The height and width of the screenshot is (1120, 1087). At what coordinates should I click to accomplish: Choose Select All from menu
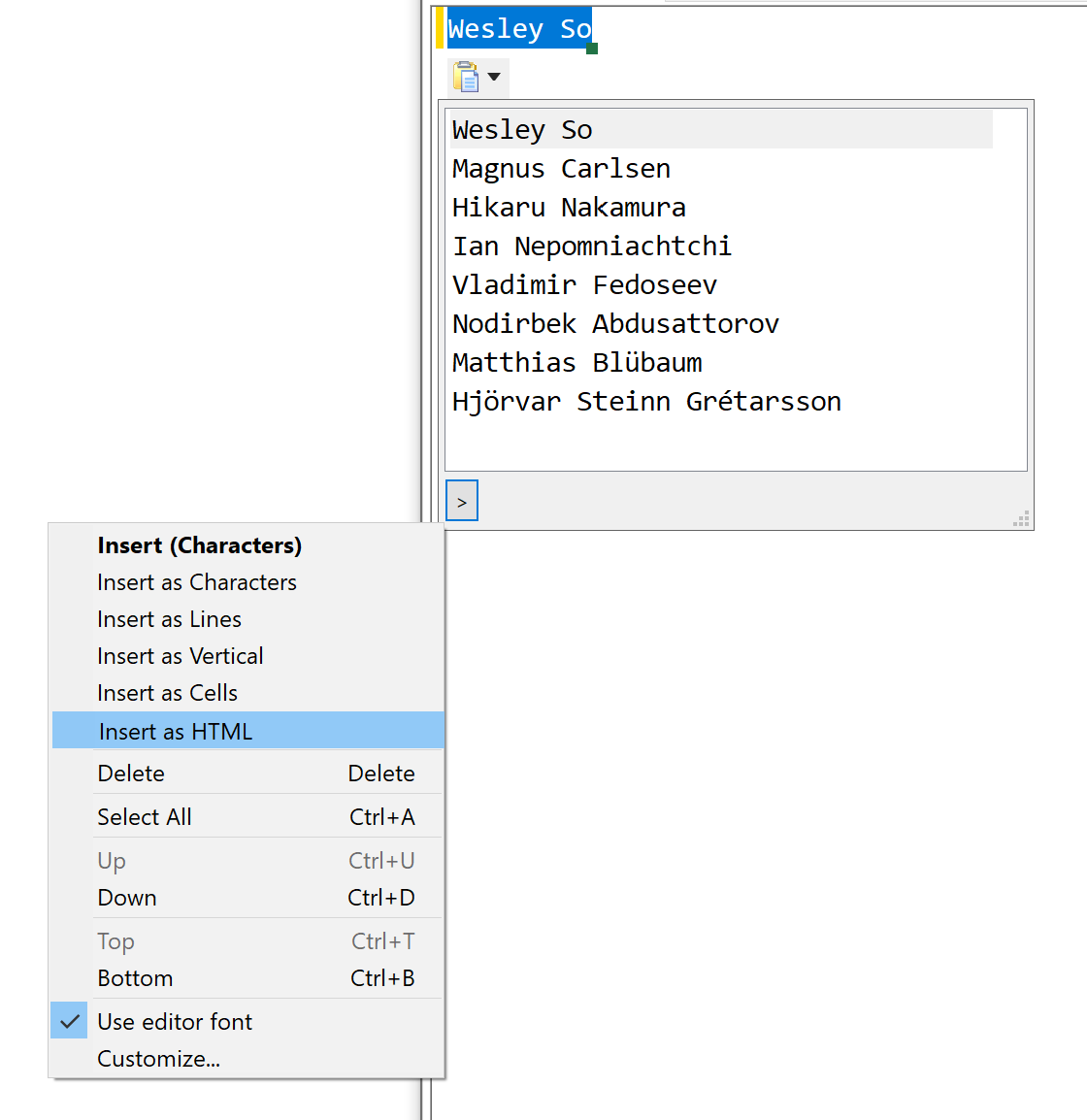[247, 816]
